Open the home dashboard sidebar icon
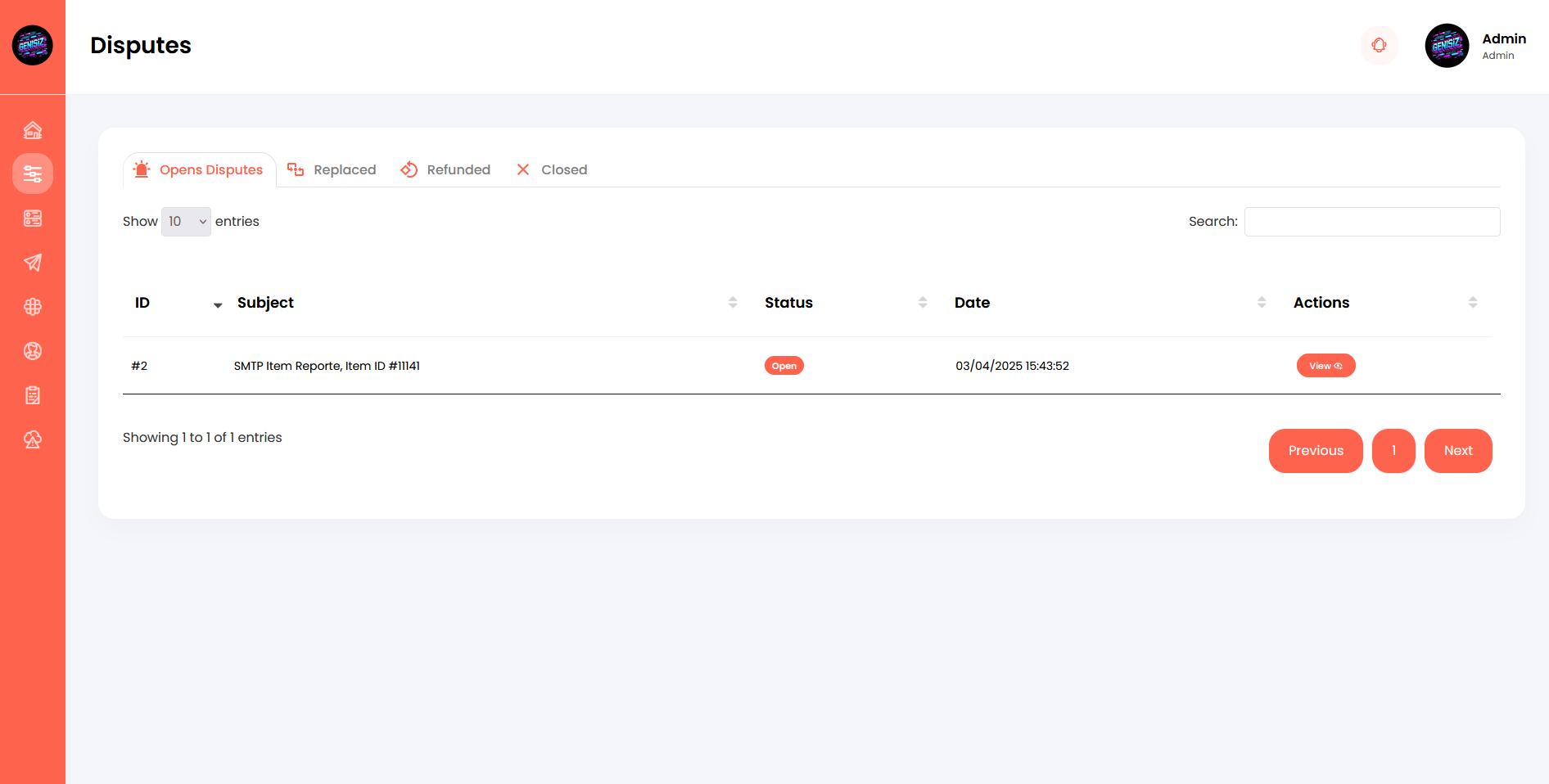The image size is (1549, 784). [x=33, y=130]
